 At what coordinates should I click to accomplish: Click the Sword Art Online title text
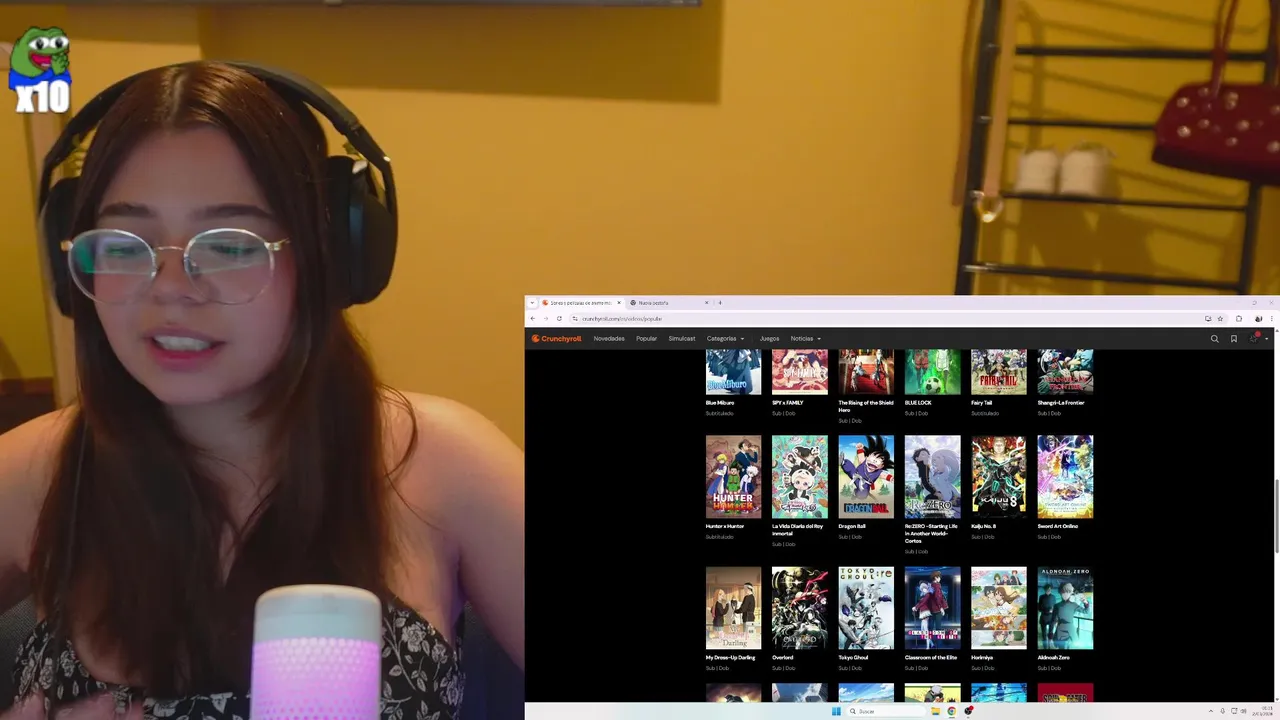(1058, 526)
